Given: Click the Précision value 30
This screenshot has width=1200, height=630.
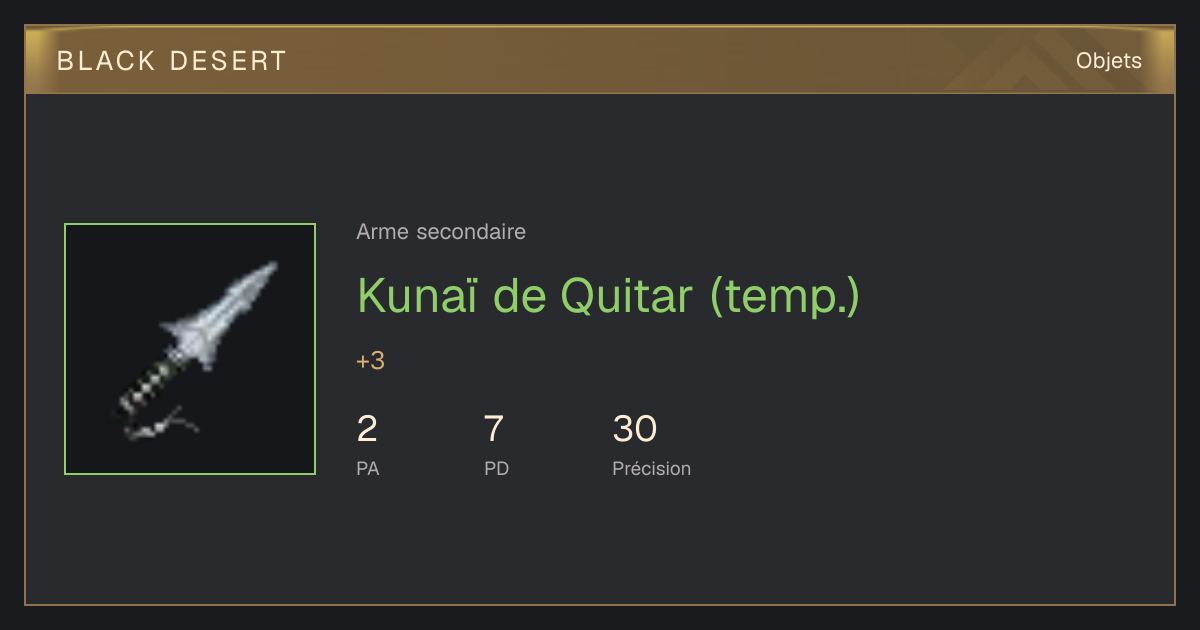Looking at the screenshot, I should [x=634, y=429].
